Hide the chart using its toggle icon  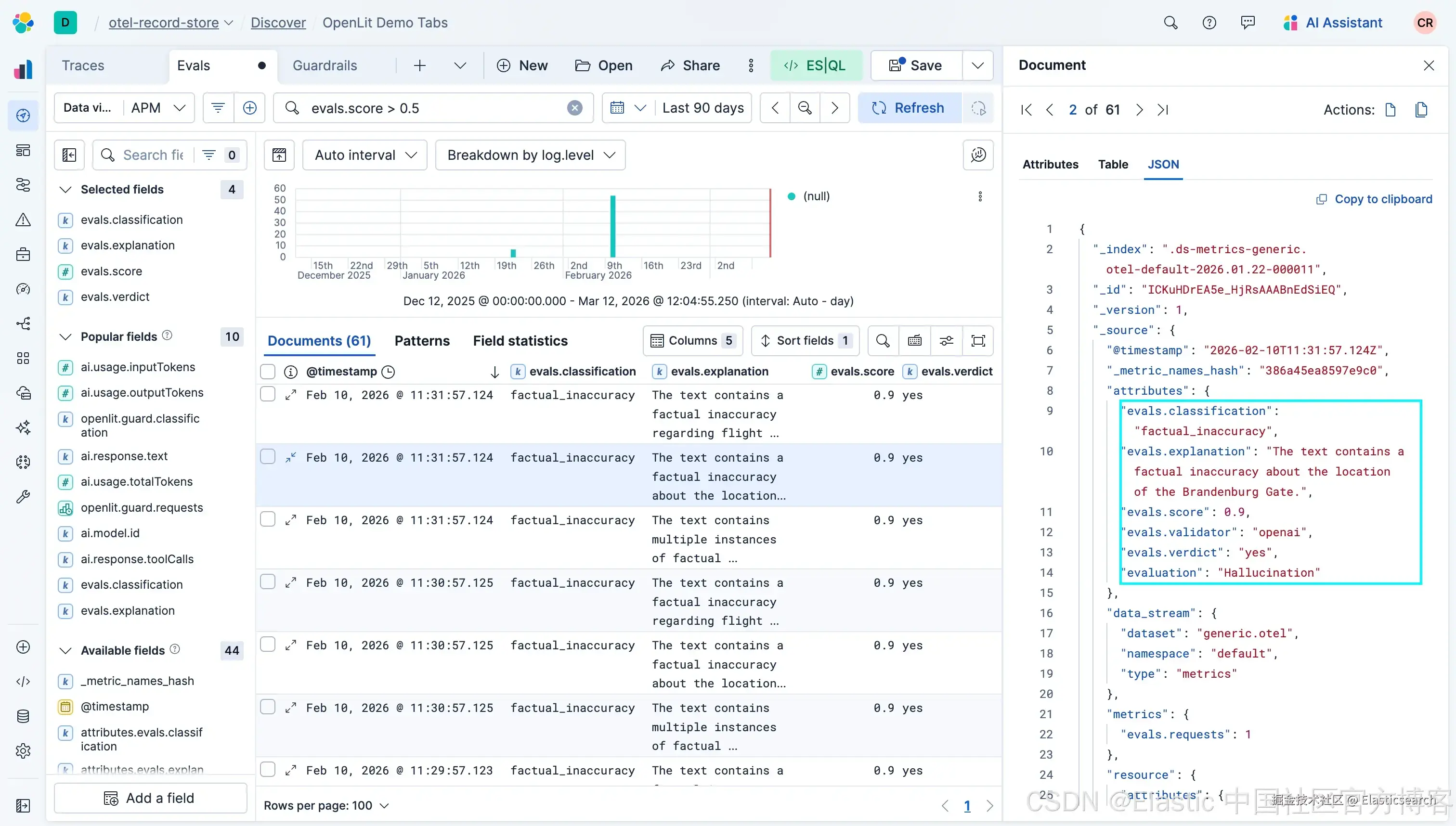(279, 155)
